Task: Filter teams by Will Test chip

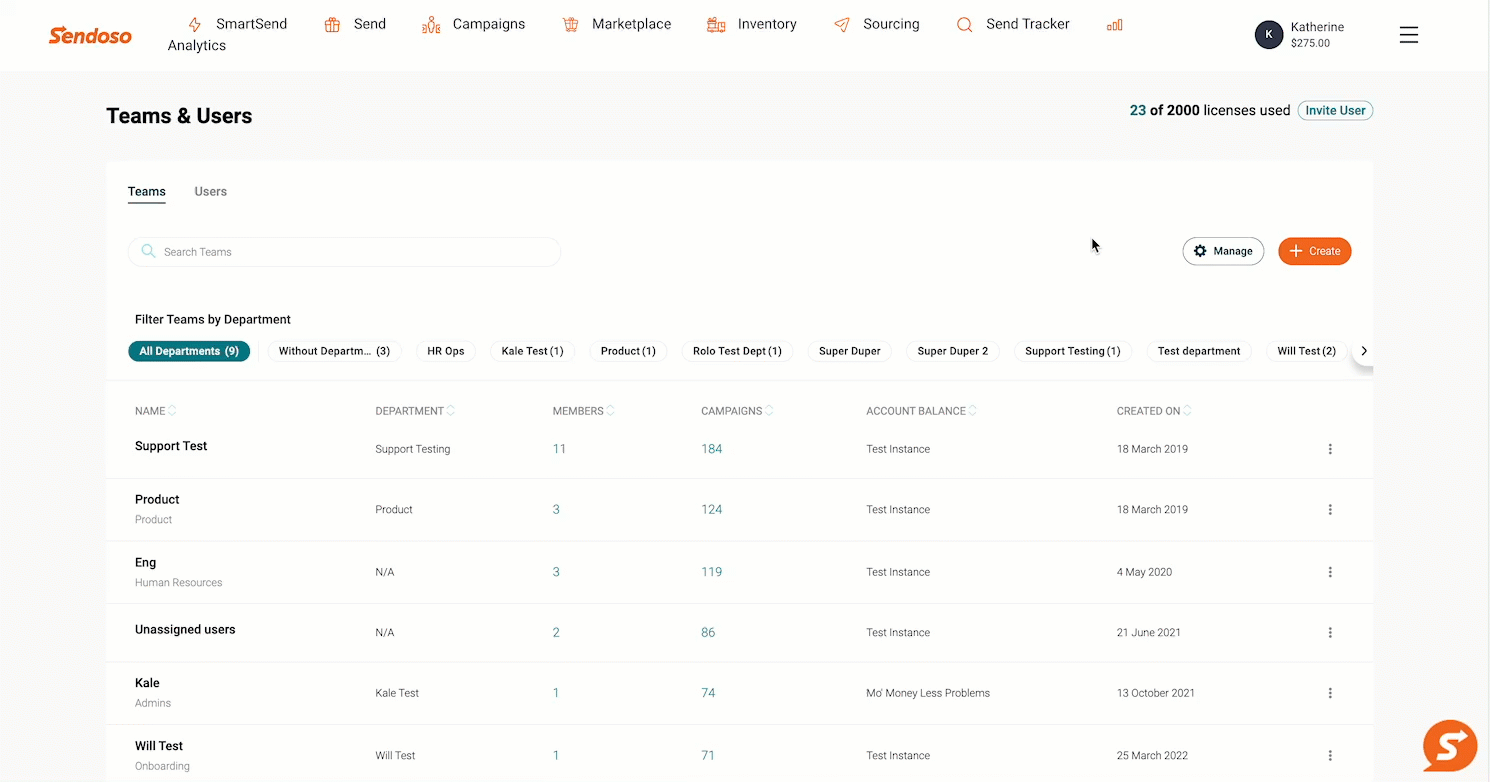Action: [1307, 351]
